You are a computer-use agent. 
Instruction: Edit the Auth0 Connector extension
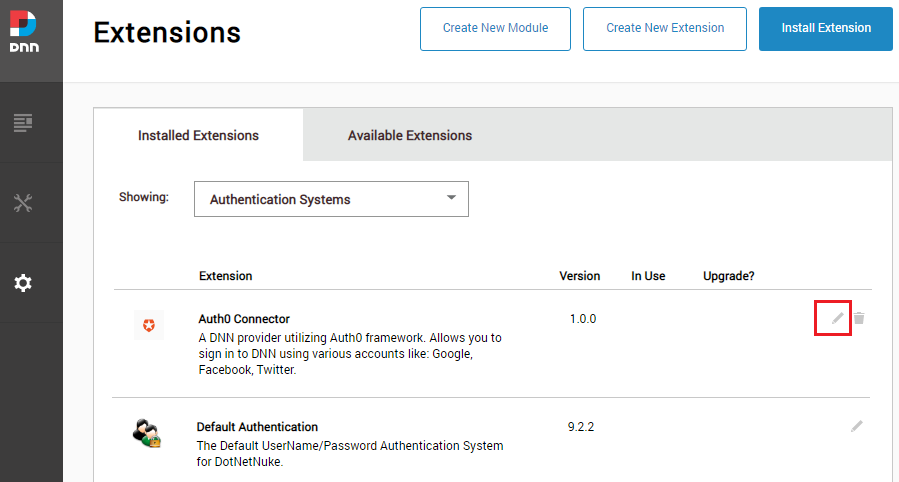point(838,318)
